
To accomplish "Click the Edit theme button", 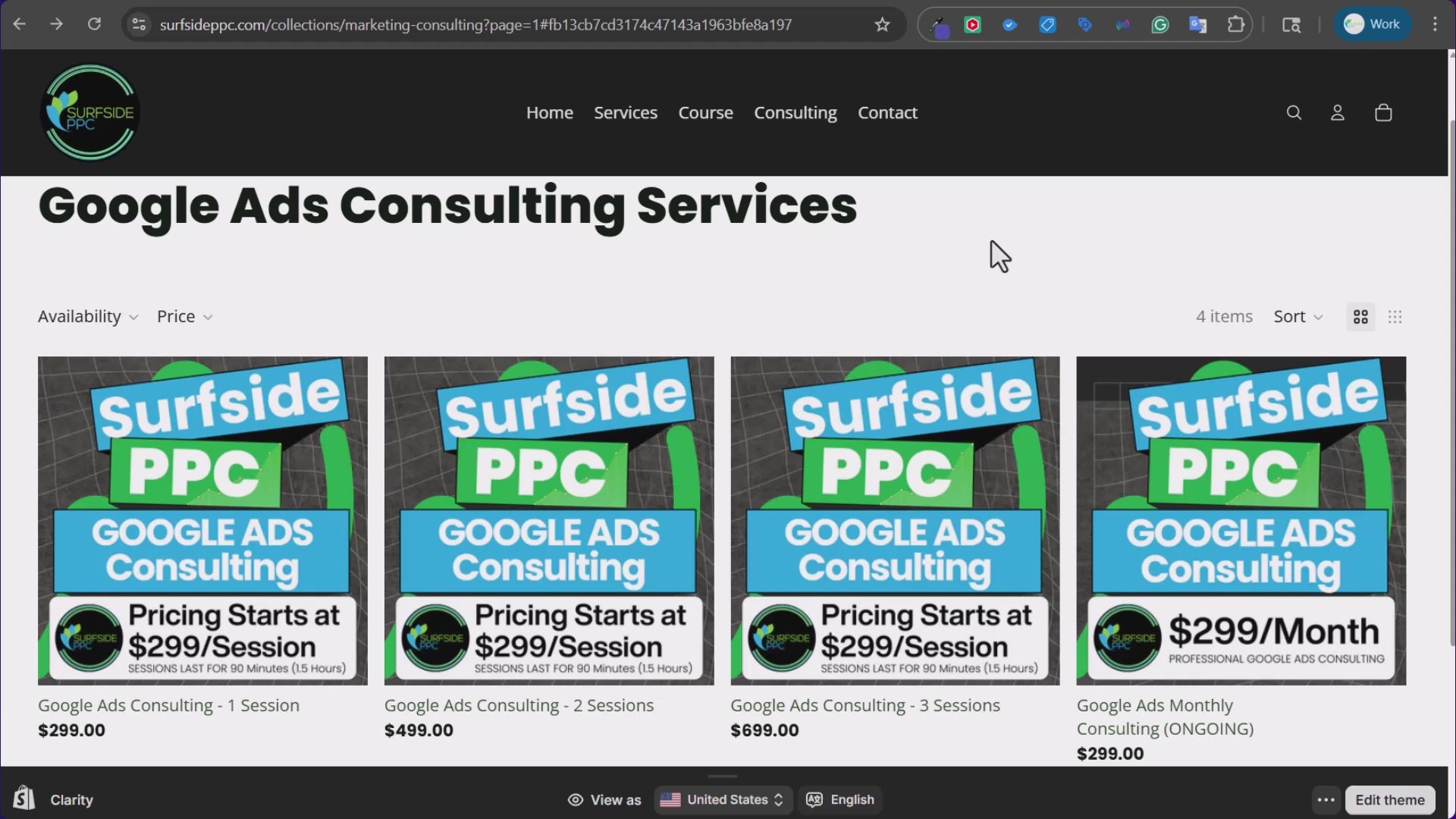I will pos(1391,799).
